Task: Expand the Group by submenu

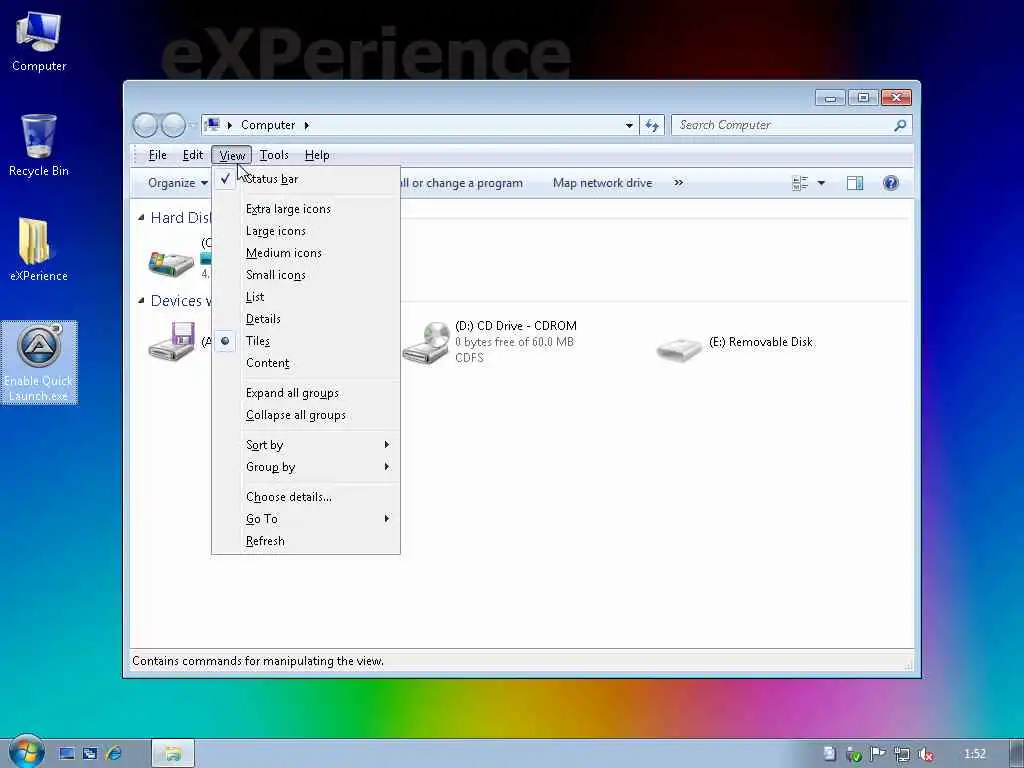Action: (x=306, y=467)
